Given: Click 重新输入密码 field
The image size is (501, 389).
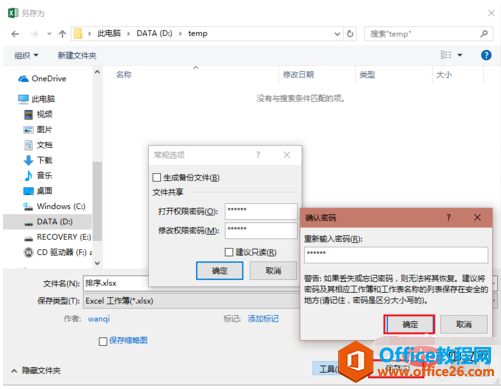Looking at the screenshot, I should [396, 255].
